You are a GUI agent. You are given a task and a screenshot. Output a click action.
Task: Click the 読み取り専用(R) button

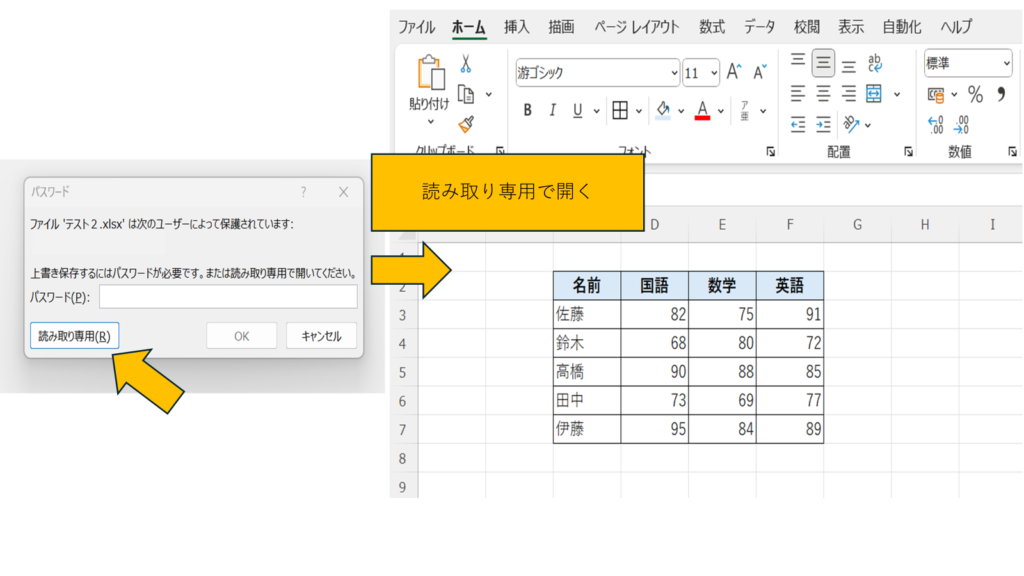point(74,336)
